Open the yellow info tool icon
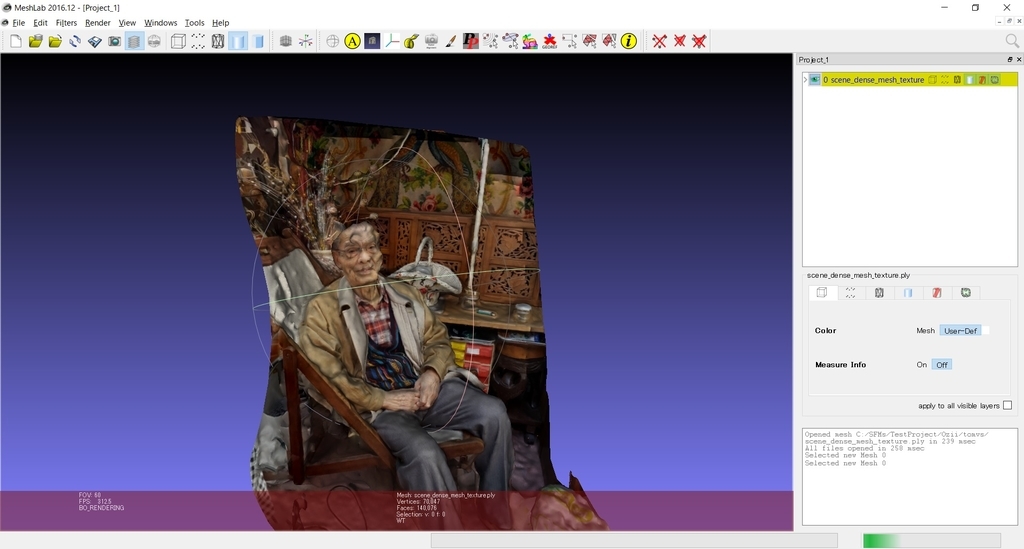 coord(629,41)
